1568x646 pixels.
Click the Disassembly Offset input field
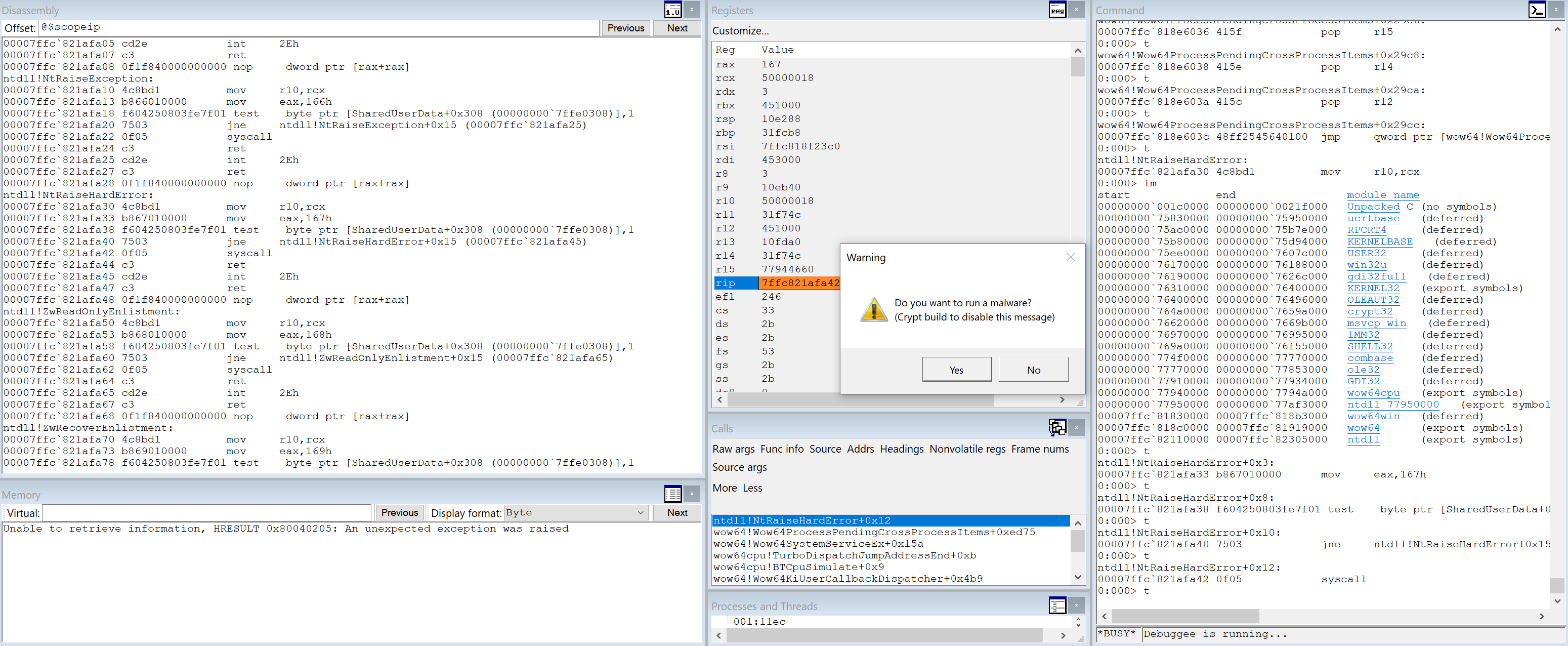[318, 27]
